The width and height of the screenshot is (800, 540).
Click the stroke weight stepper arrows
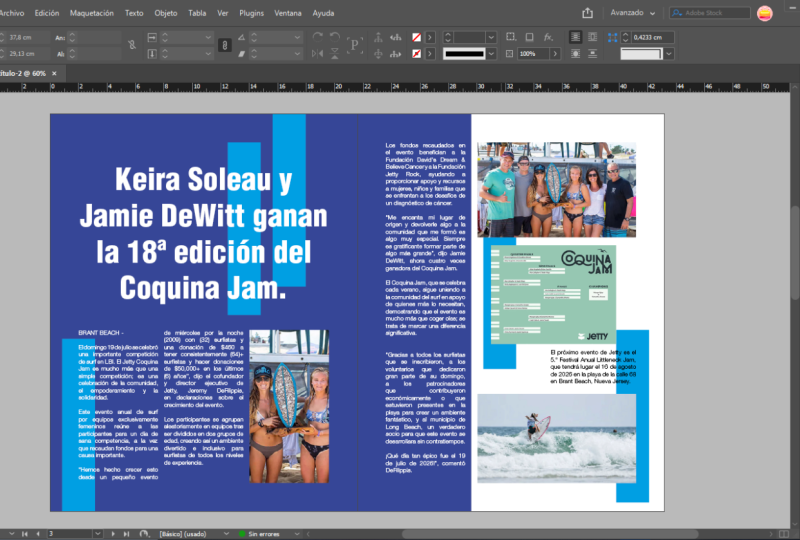[x=448, y=37]
